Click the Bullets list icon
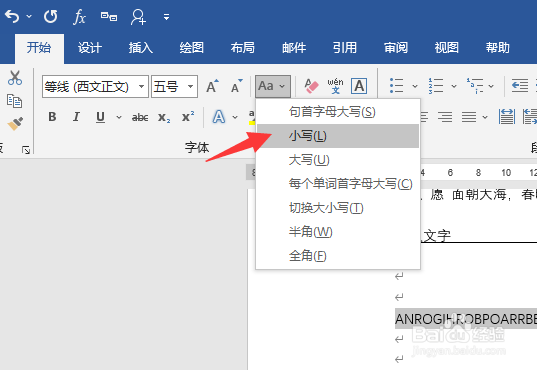 tap(397, 86)
